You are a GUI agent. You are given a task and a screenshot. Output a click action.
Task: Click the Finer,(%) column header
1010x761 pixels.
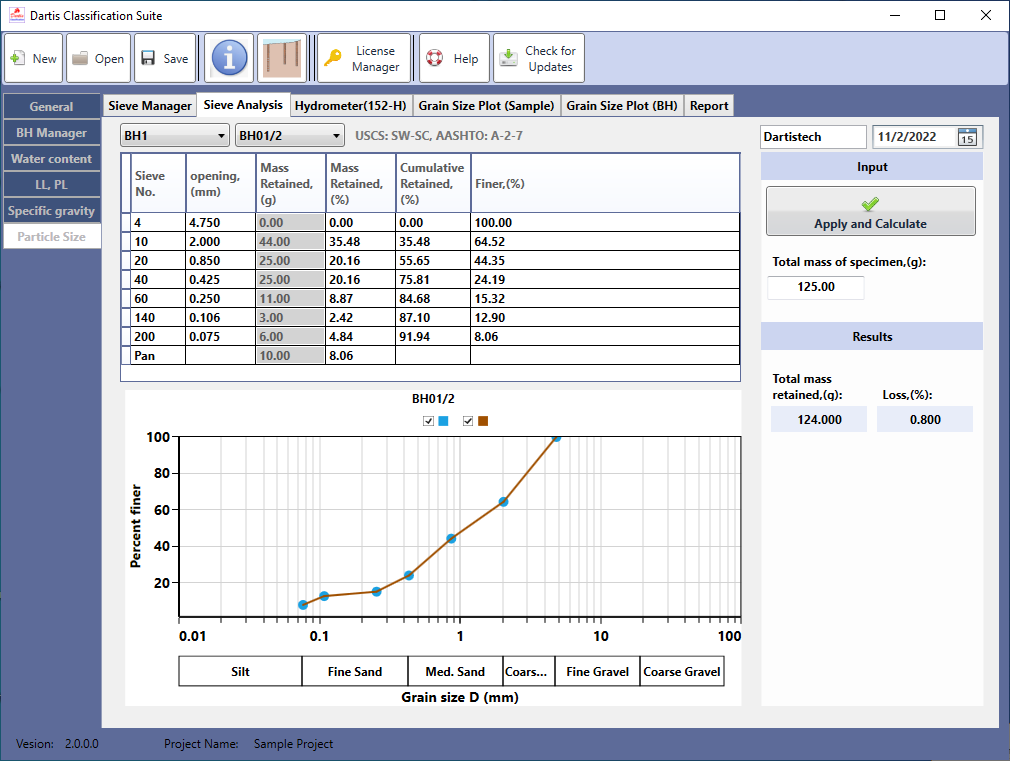click(x=605, y=184)
